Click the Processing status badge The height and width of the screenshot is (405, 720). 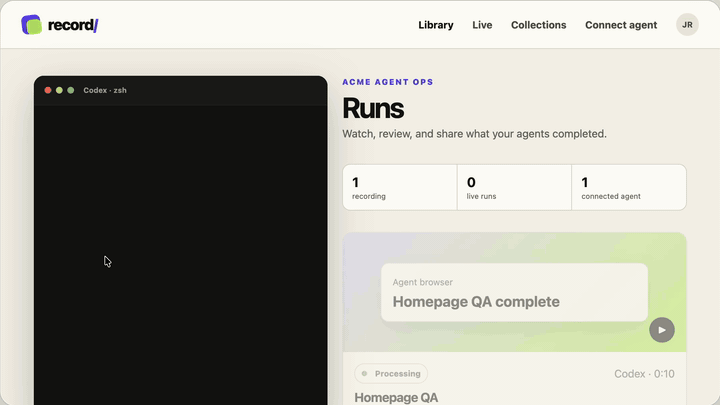pos(391,373)
